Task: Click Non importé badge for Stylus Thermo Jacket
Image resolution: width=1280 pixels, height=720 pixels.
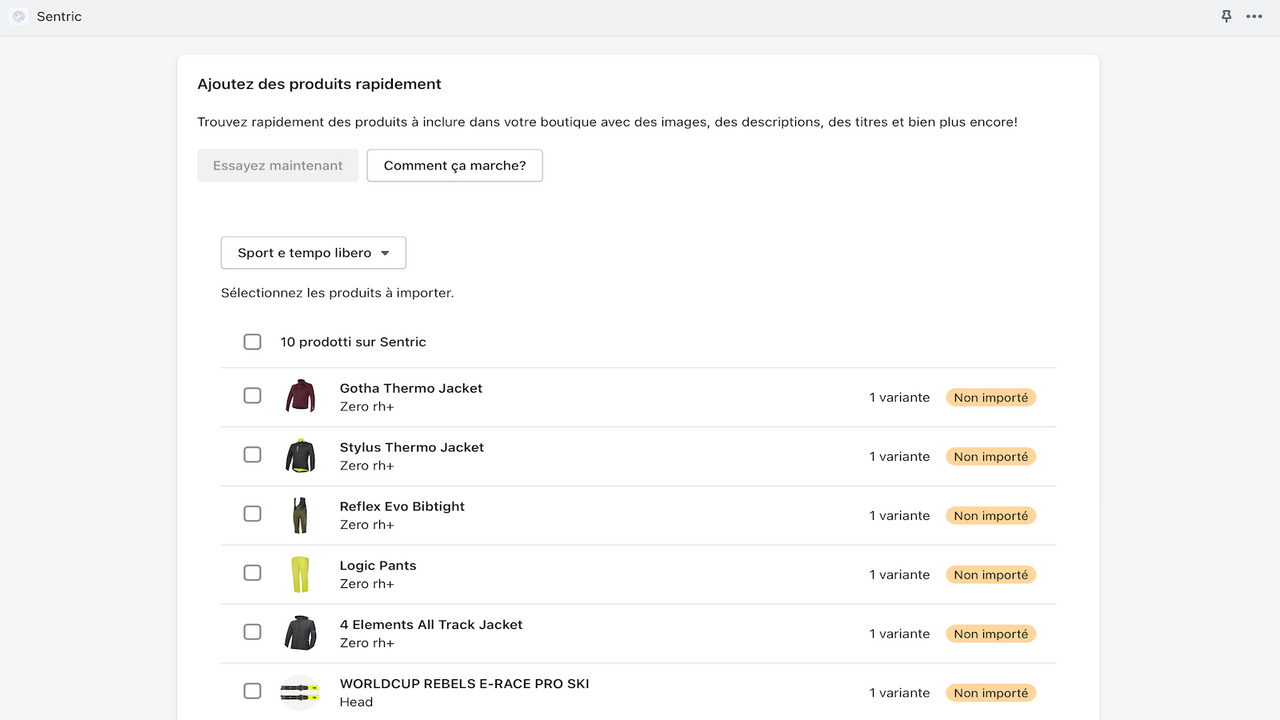Action: (991, 456)
